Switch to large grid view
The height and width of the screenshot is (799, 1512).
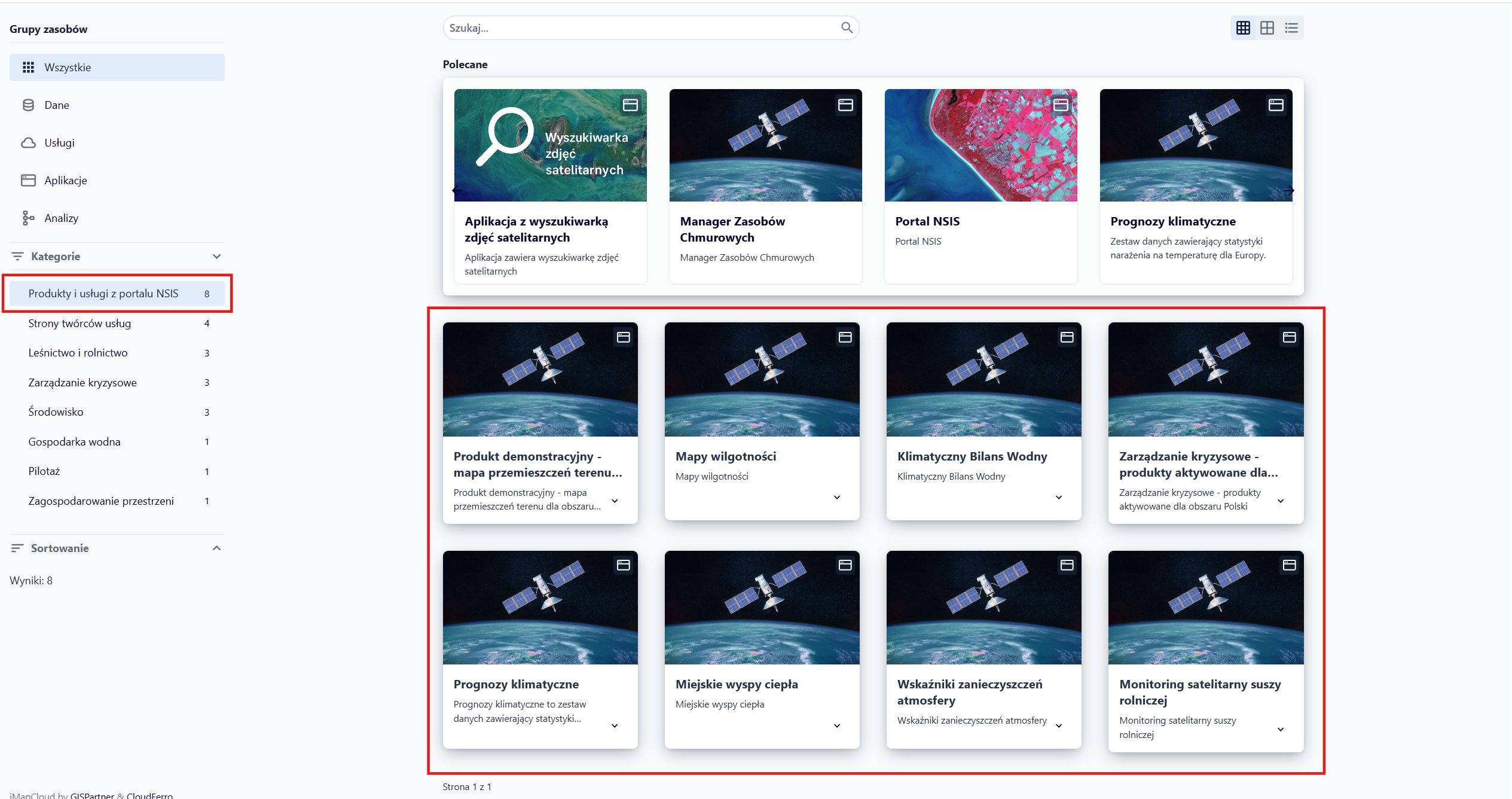click(1267, 28)
